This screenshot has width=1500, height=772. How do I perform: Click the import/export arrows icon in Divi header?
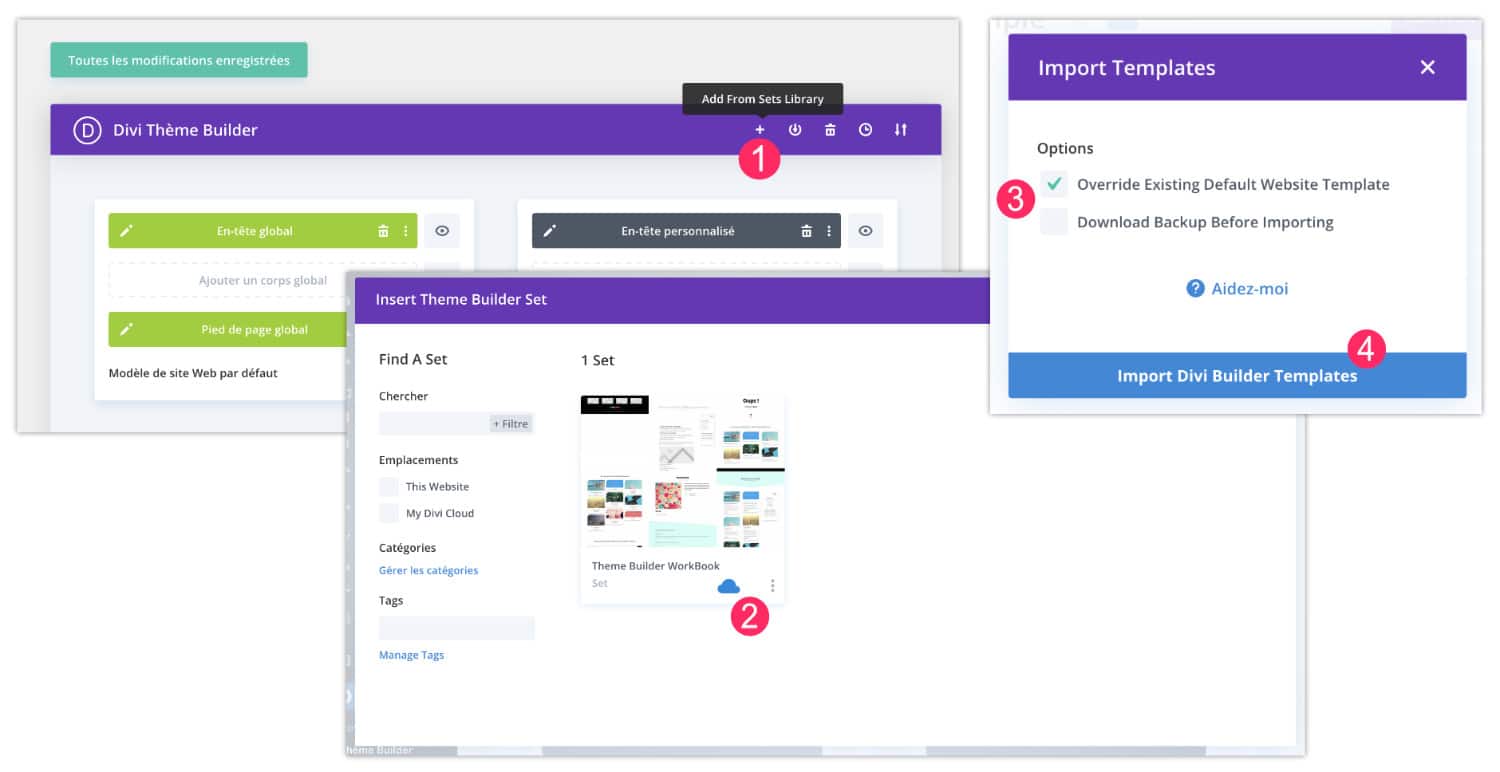901,130
